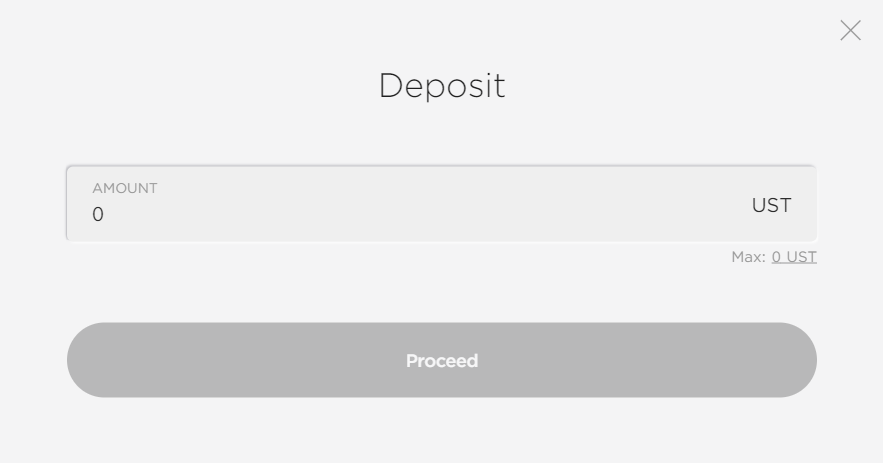Click the UST currency label in amount box

[x=771, y=205]
